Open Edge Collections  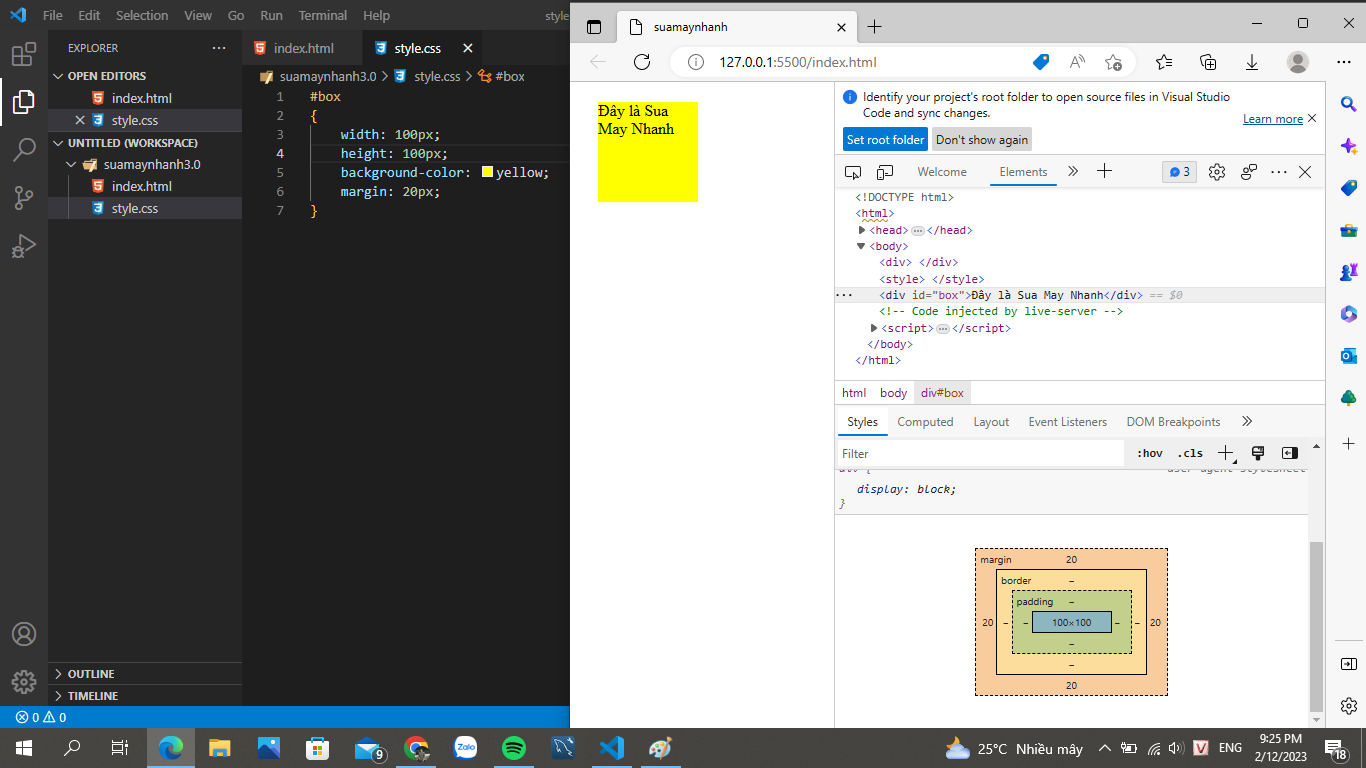click(x=1208, y=62)
